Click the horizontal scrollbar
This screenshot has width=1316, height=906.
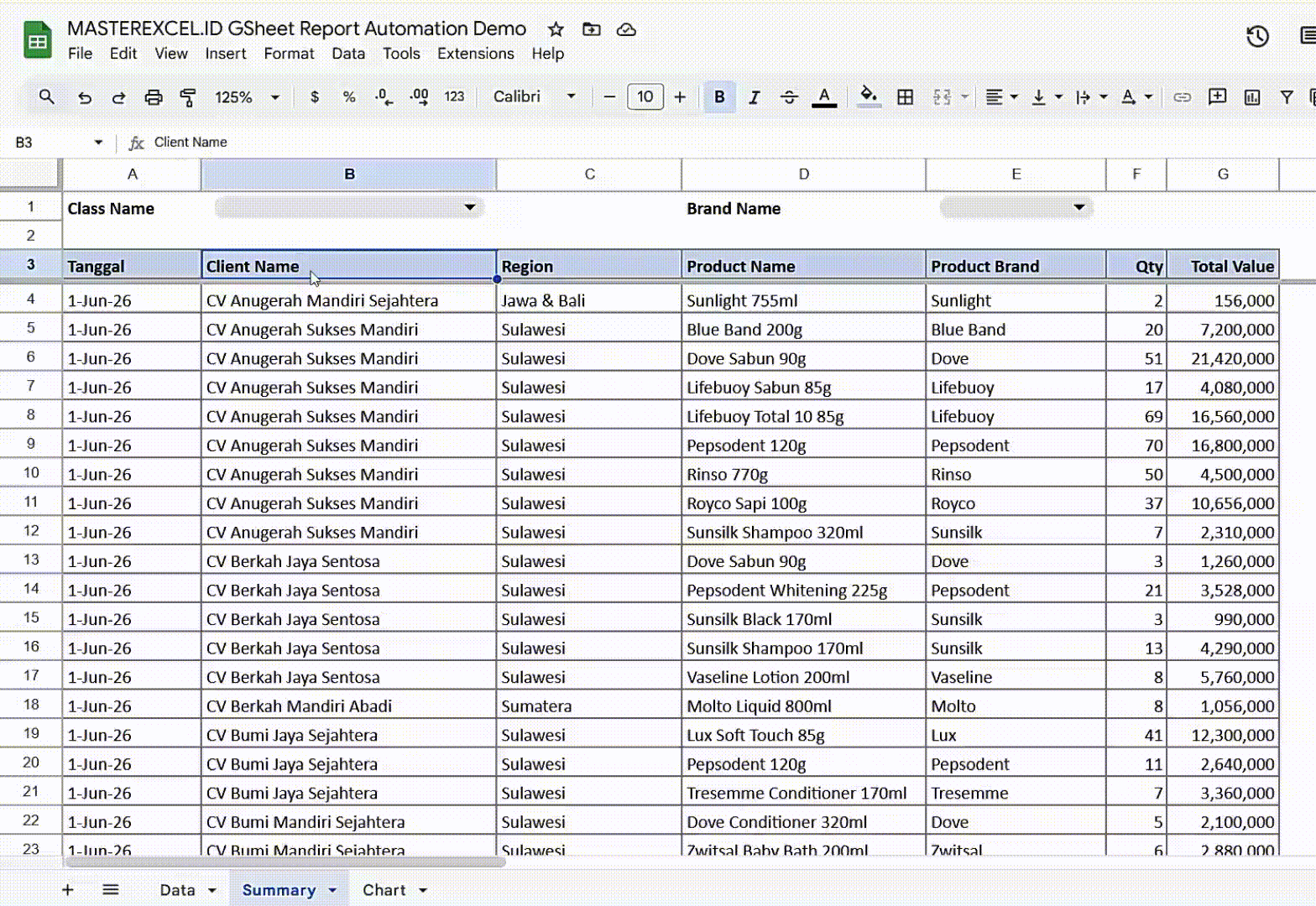coord(285,862)
